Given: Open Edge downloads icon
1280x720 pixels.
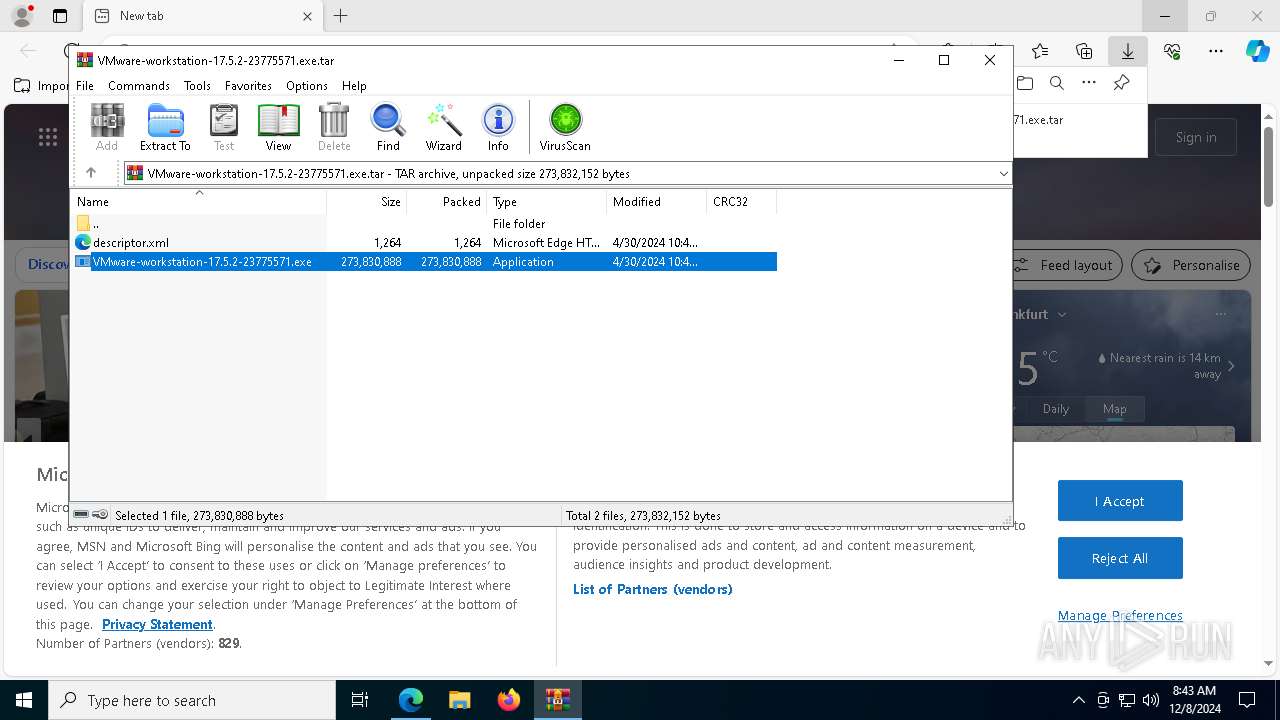Looking at the screenshot, I should coord(1128,50).
